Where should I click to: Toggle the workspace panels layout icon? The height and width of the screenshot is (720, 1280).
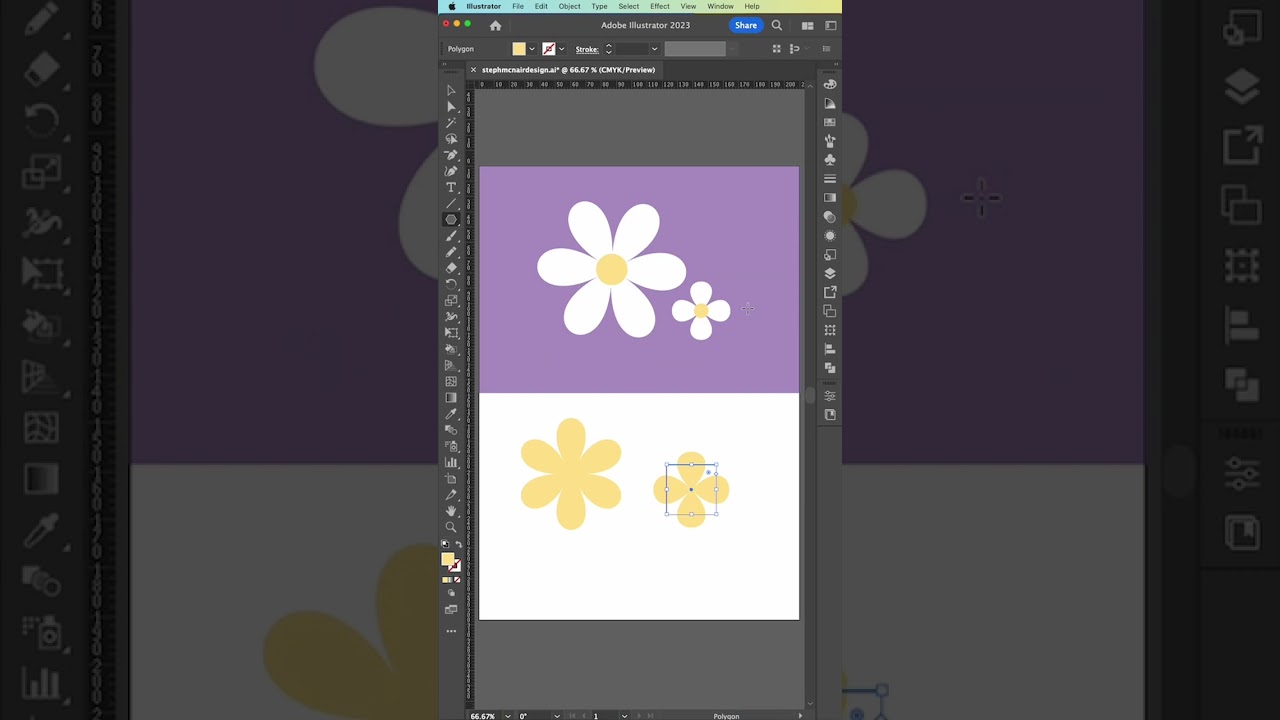pos(830,25)
